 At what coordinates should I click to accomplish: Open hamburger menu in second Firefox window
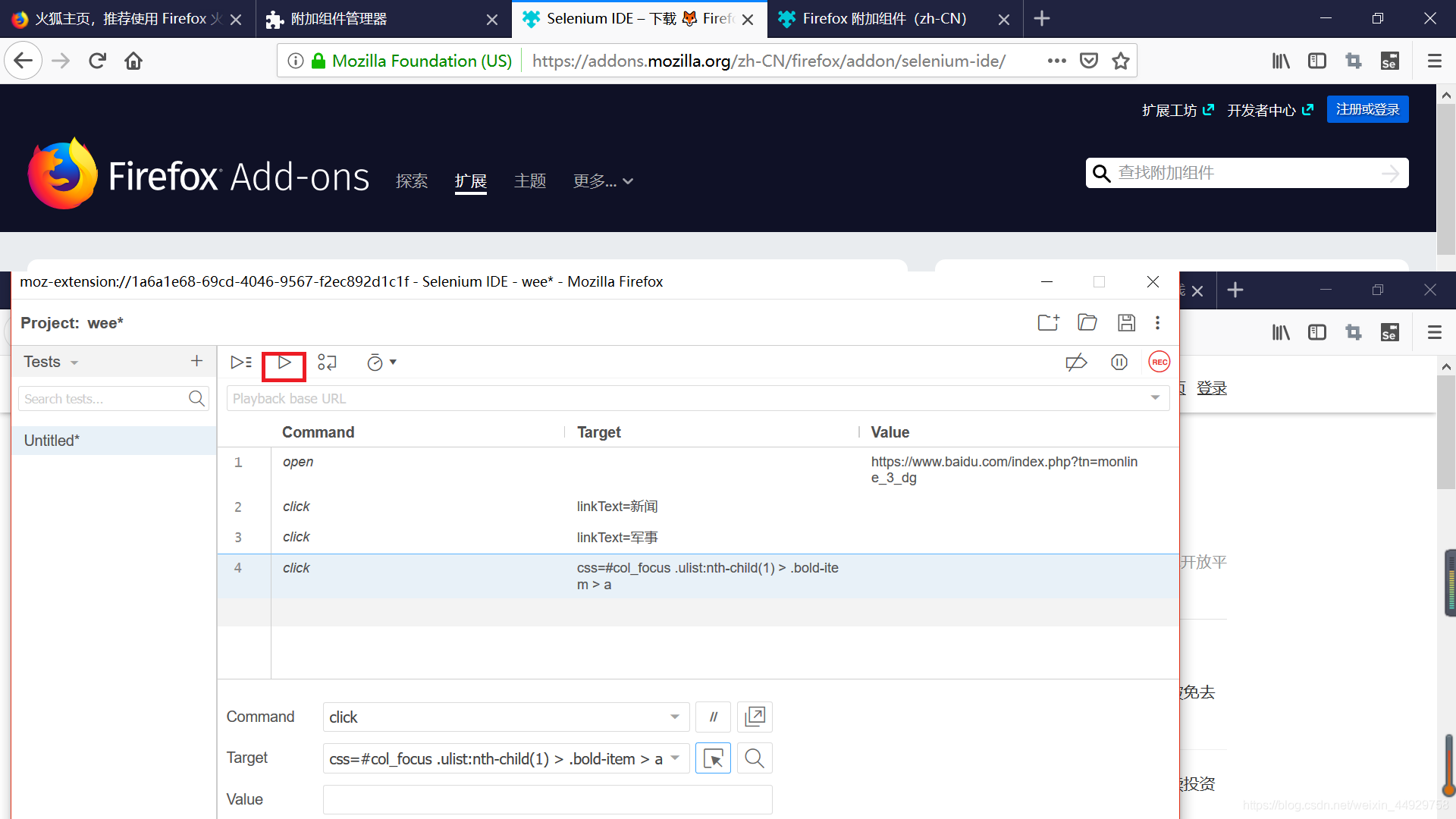(1434, 332)
